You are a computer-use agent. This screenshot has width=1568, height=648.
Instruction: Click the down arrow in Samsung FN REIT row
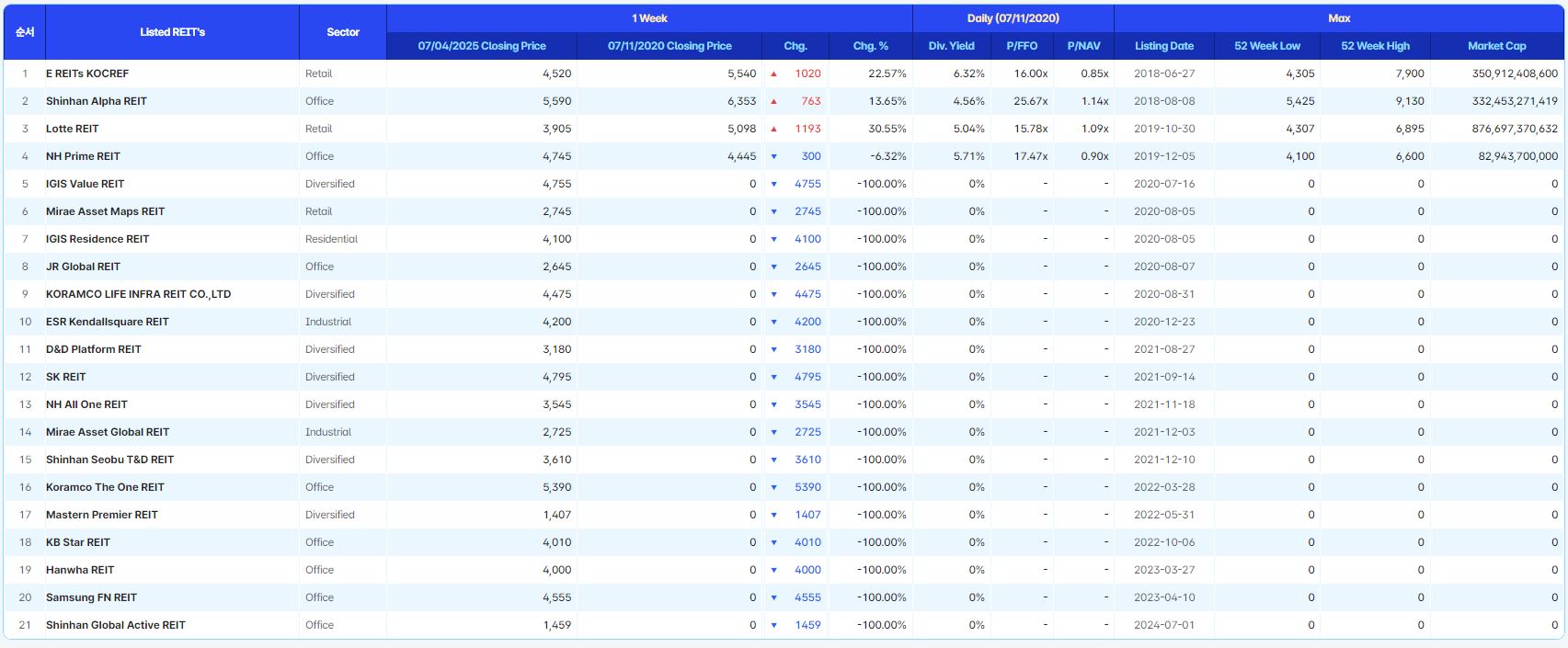click(774, 597)
